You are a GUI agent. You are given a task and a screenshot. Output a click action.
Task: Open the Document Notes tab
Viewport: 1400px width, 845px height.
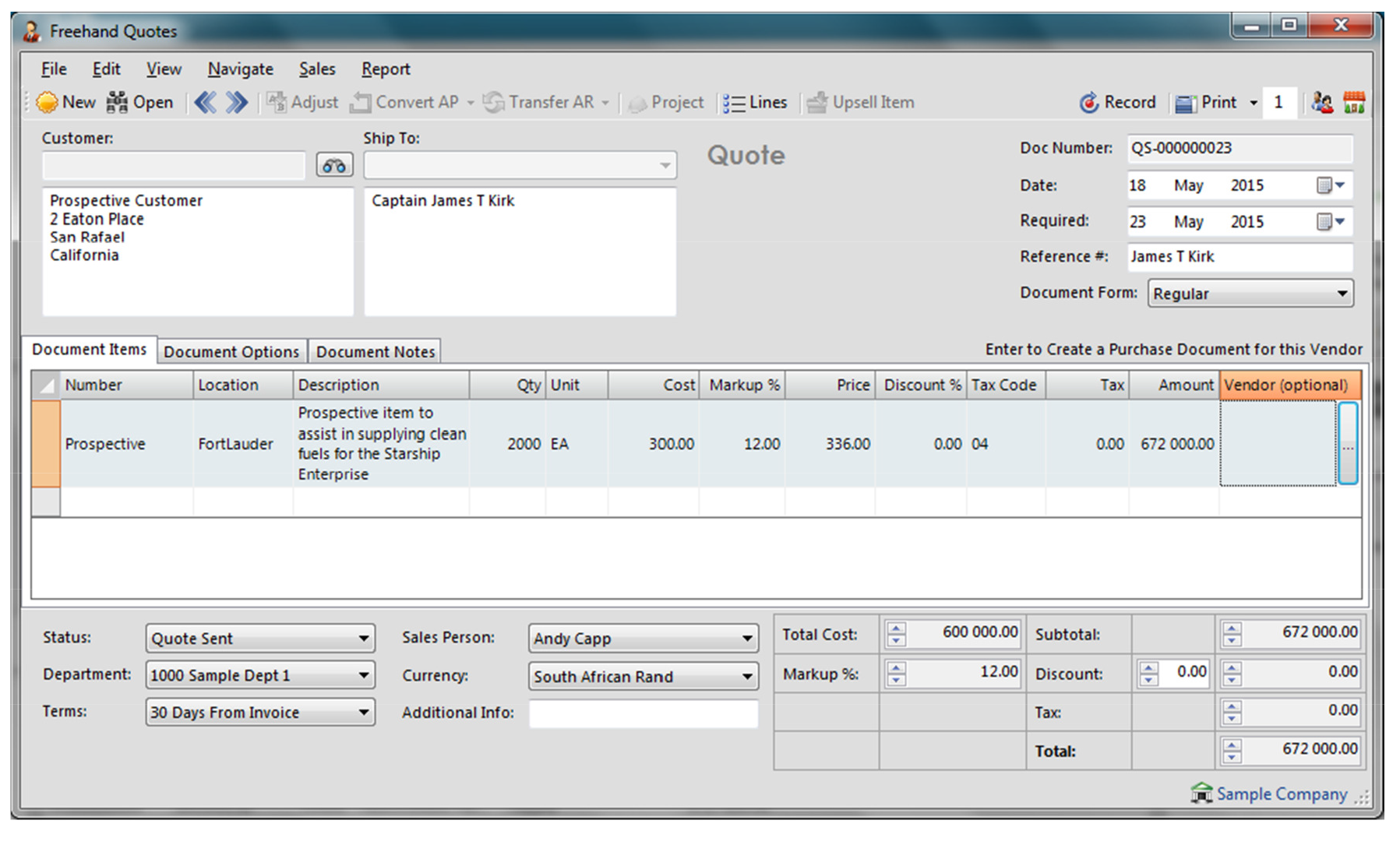click(x=375, y=352)
